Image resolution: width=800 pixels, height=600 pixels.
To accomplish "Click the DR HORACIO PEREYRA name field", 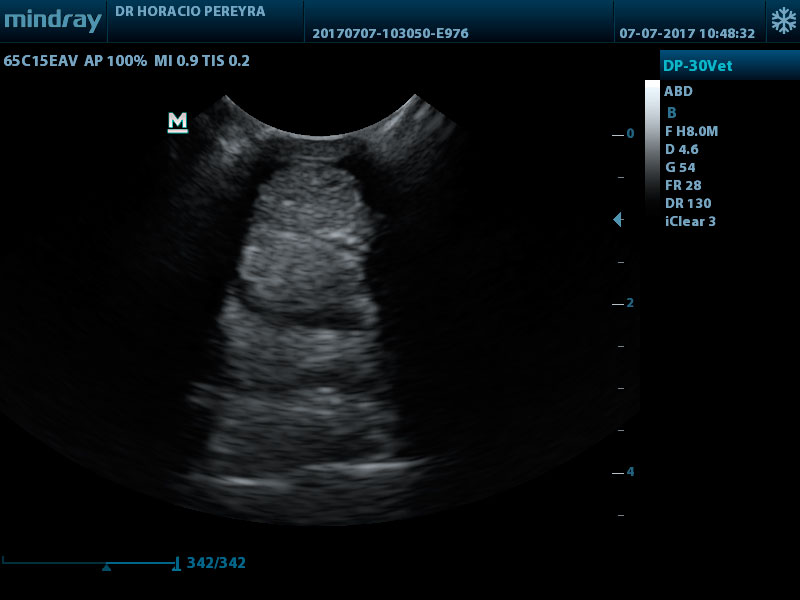I will [190, 12].
